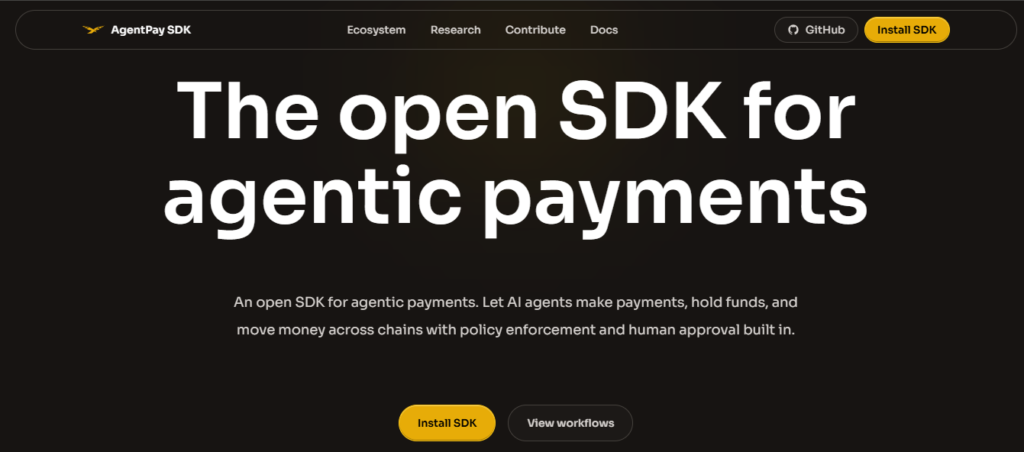Click the description line starting 'An open SDK'
The height and width of the screenshot is (452, 1024).
click(515, 303)
